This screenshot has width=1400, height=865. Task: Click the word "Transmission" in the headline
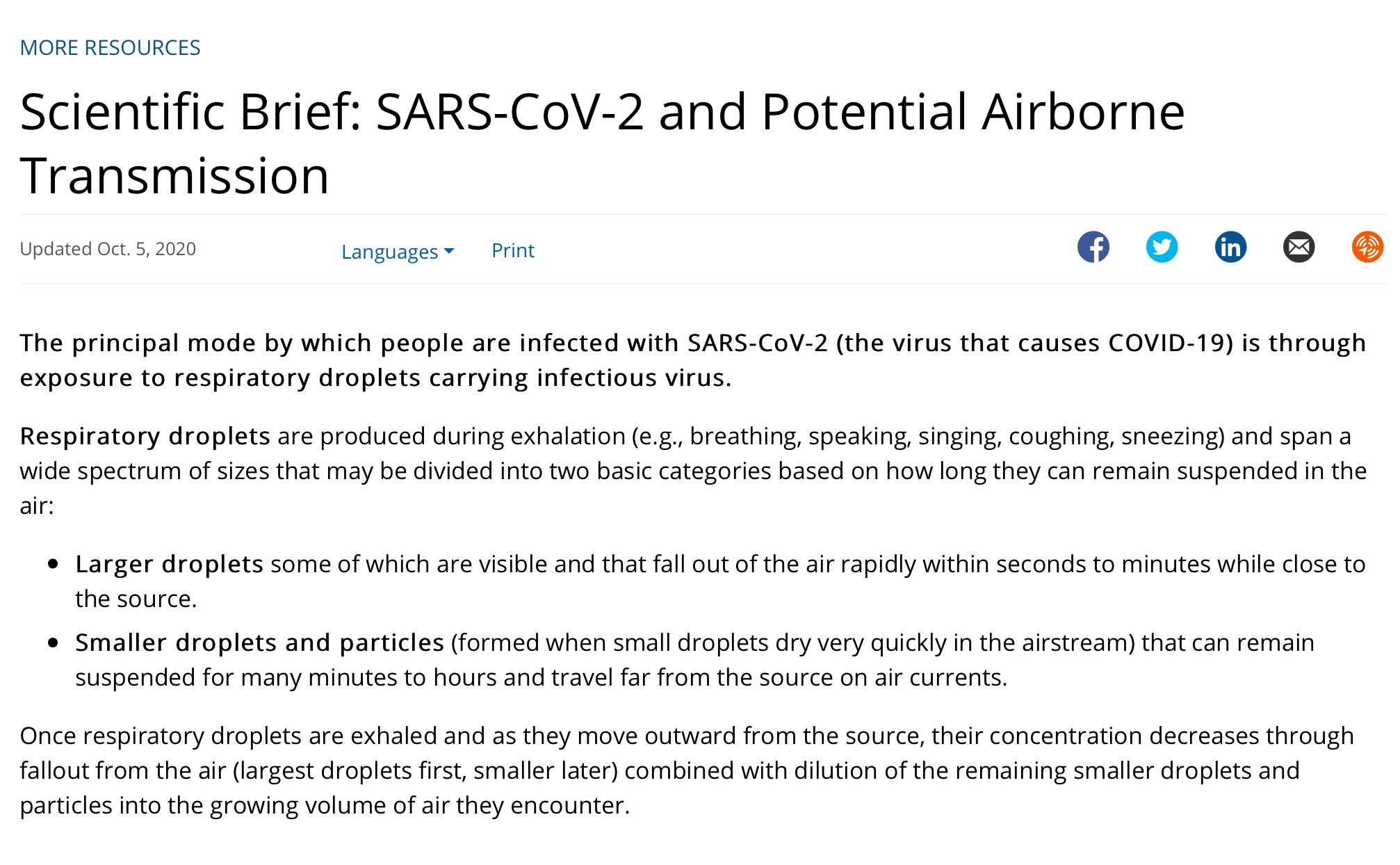(x=174, y=177)
